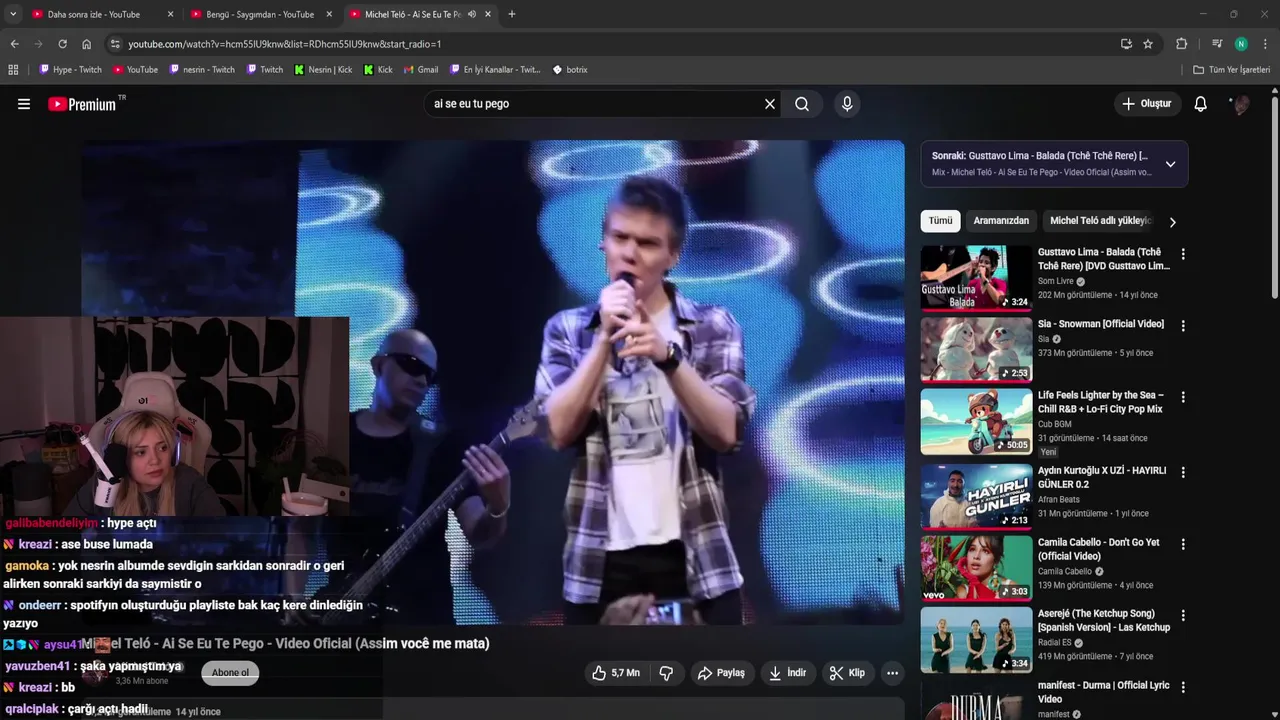Image resolution: width=1280 pixels, height=720 pixels.
Task: Open options for manifest Durma video
Action: 1183,687
